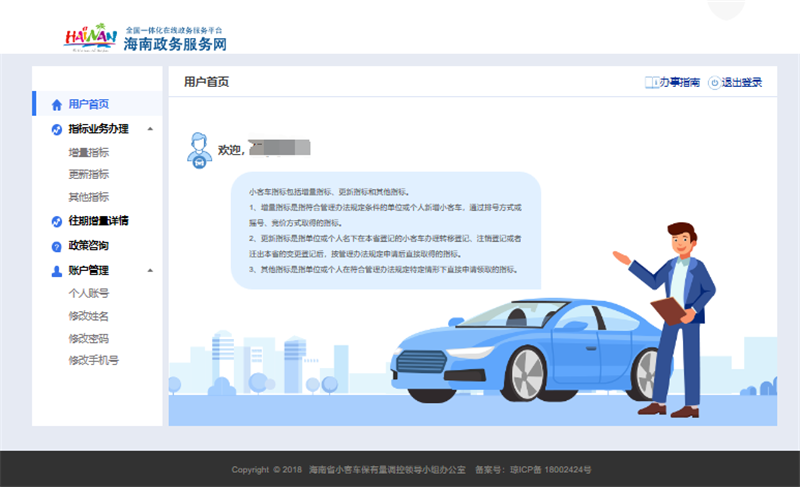Select 其他指标 in the sidebar
800x487 pixels.
pos(89,197)
